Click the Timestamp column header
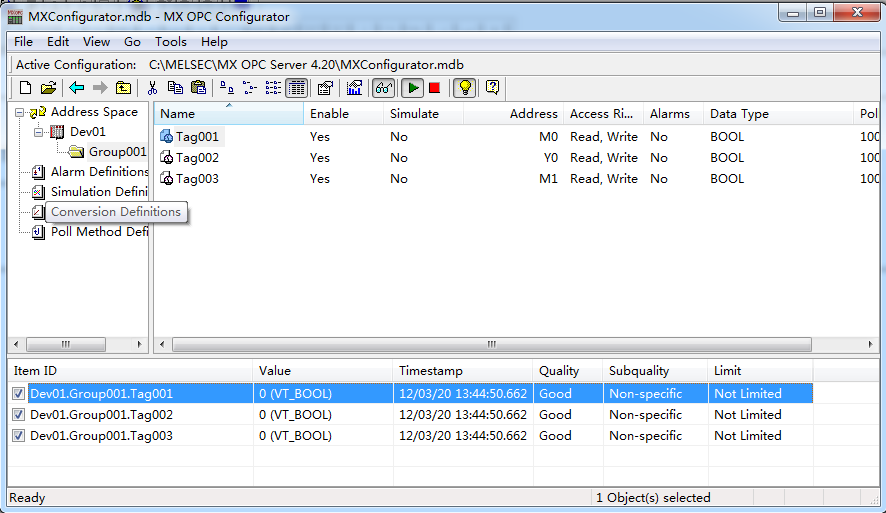This screenshot has width=886, height=513. (x=463, y=371)
